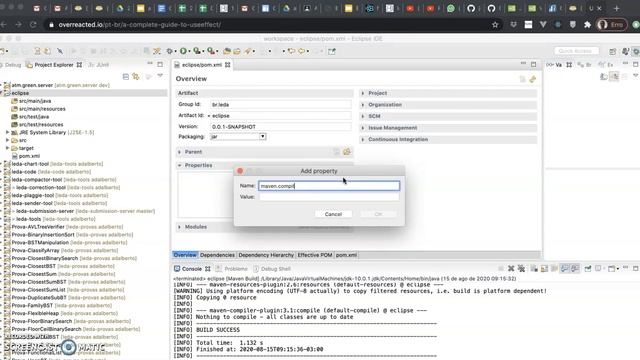The width and height of the screenshot is (640, 360).
Task: Switch to the Problems view tab
Action: point(231,269)
